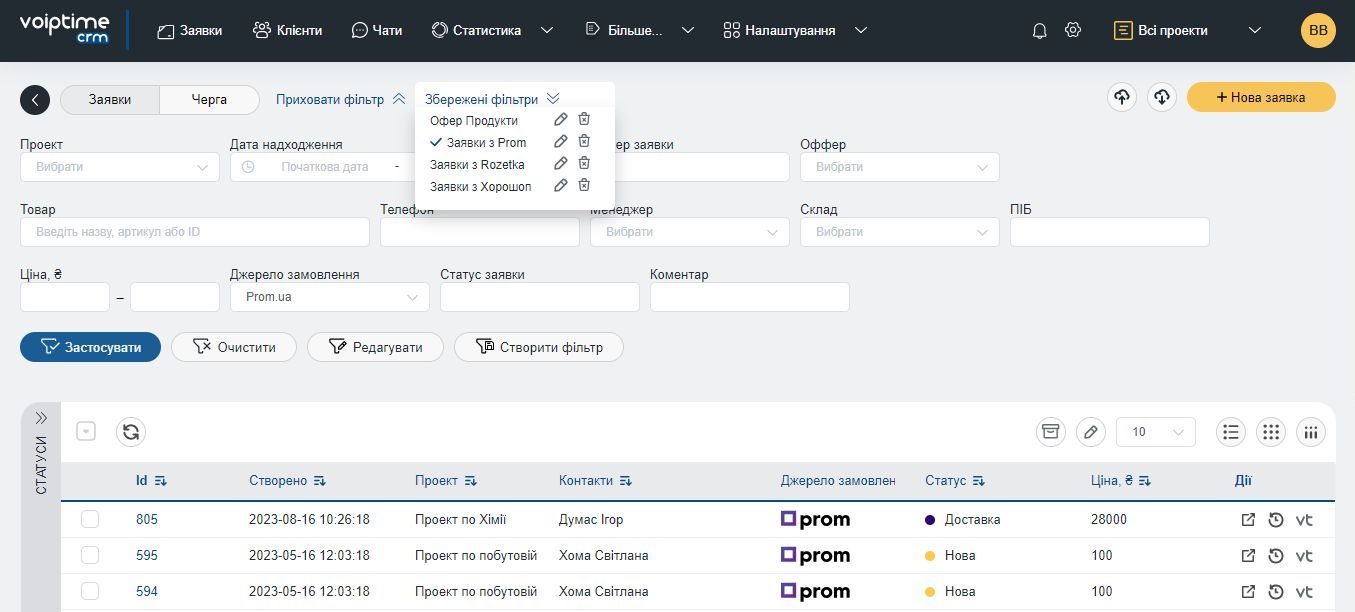The width and height of the screenshot is (1355, 612).
Task: Open Заявки in top navigation
Action: point(190,31)
